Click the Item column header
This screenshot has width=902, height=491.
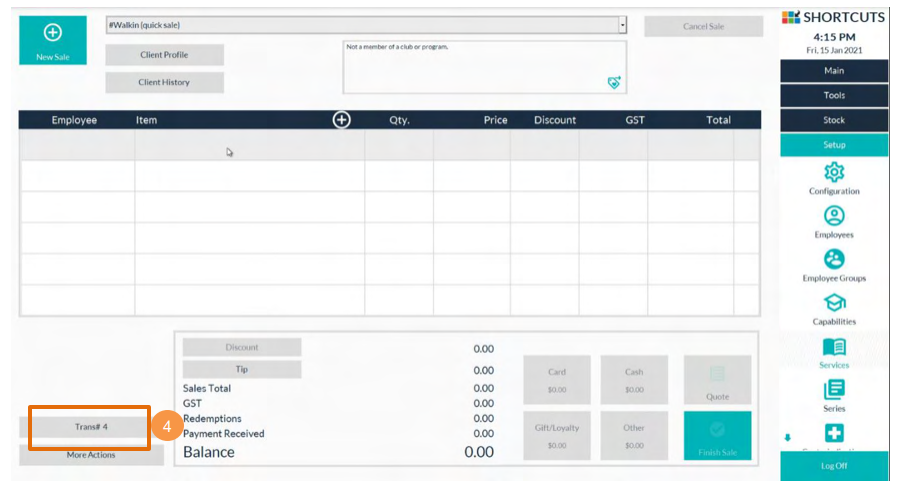pos(146,120)
